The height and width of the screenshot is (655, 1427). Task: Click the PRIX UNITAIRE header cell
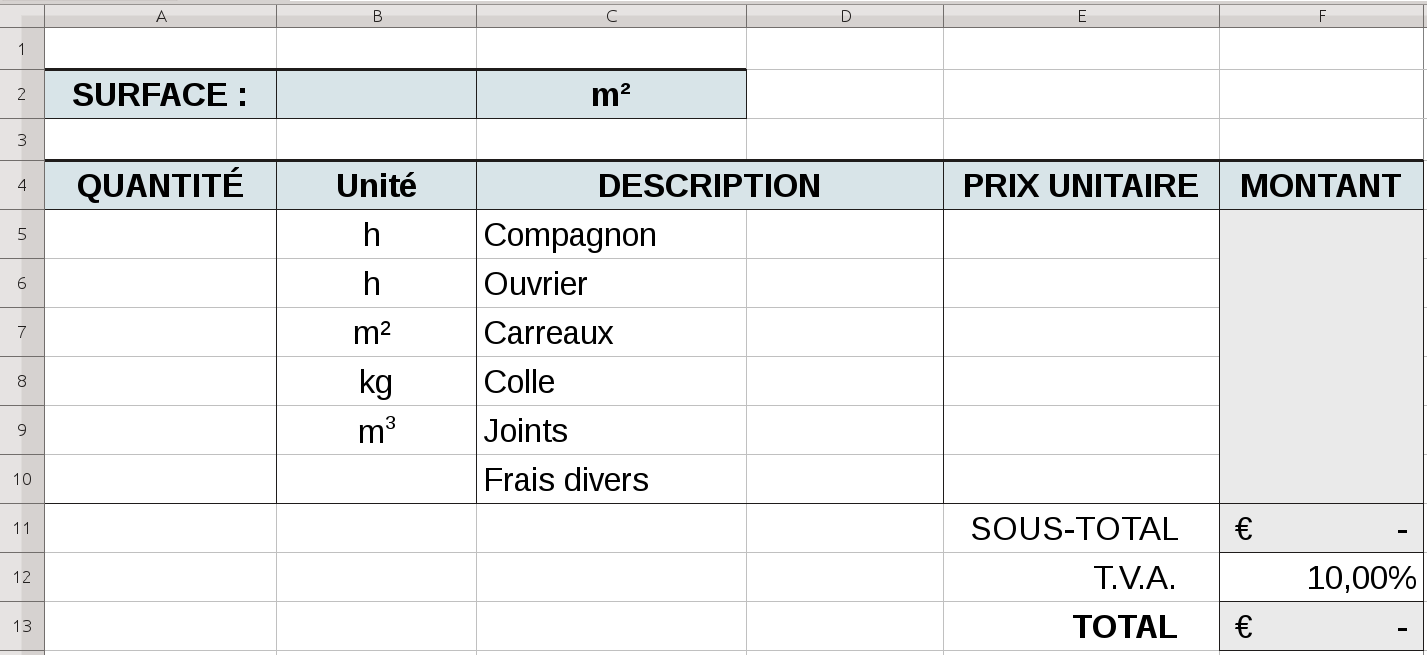coord(1080,186)
